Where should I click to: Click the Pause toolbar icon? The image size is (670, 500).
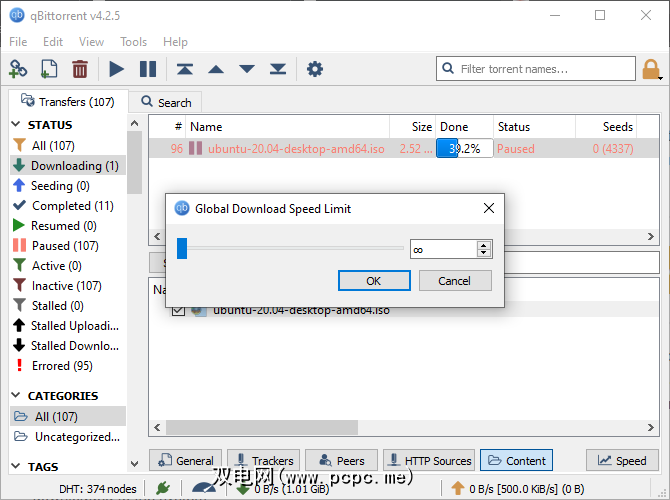point(148,69)
